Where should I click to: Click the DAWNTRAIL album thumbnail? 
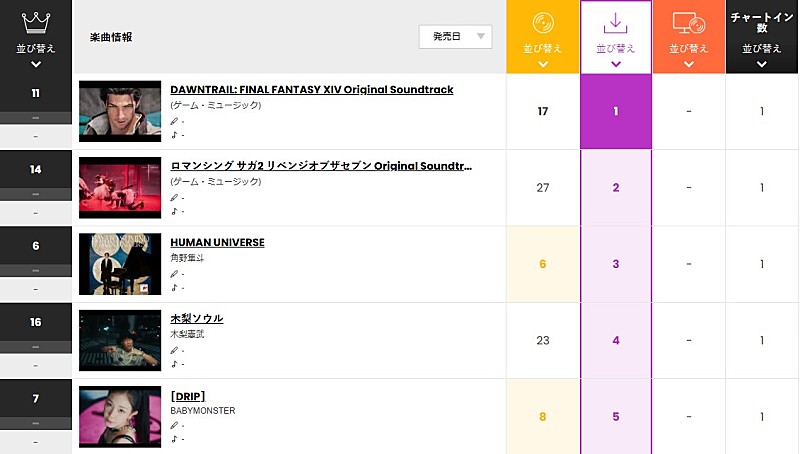(x=120, y=112)
